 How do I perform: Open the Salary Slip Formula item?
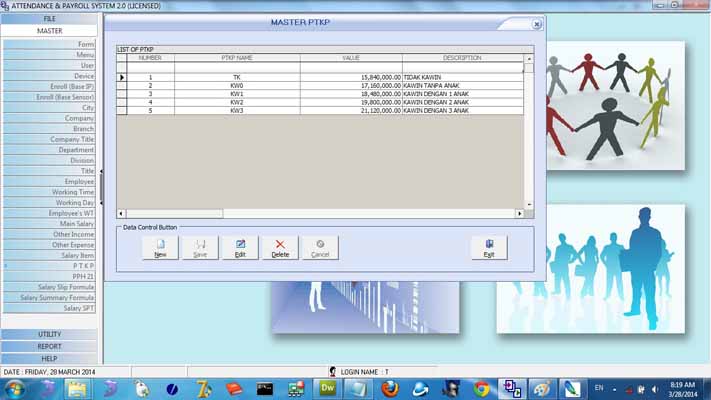(x=49, y=287)
